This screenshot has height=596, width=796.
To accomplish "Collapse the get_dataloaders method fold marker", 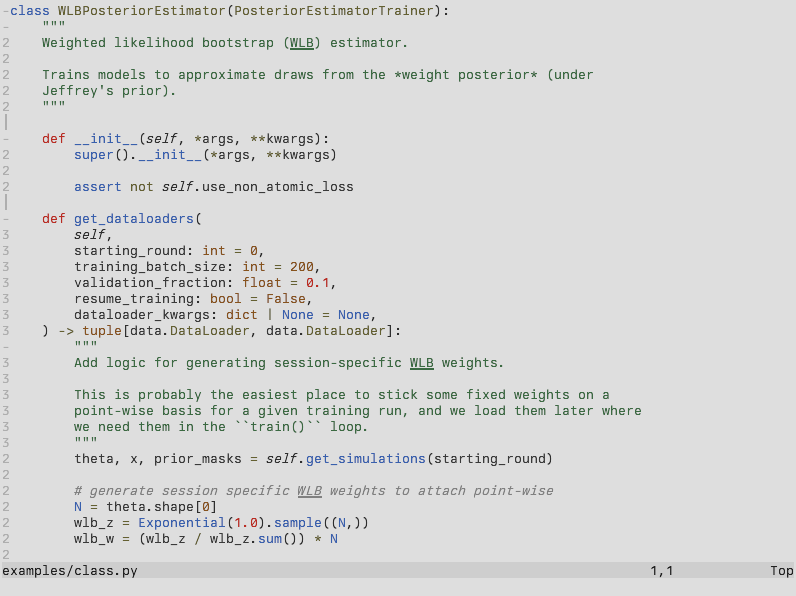I will [5, 219].
